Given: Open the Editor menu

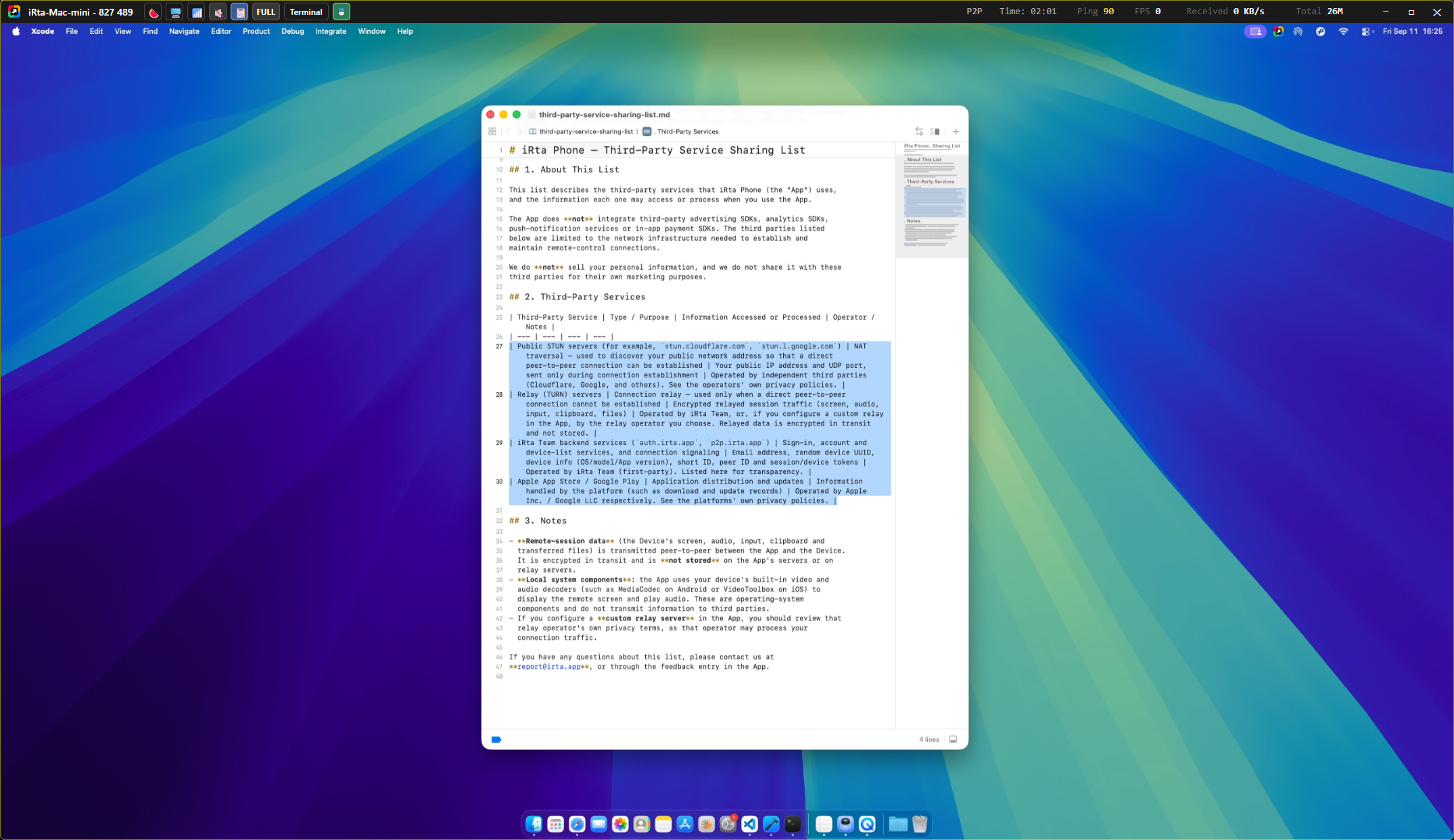Looking at the screenshot, I should [x=221, y=31].
